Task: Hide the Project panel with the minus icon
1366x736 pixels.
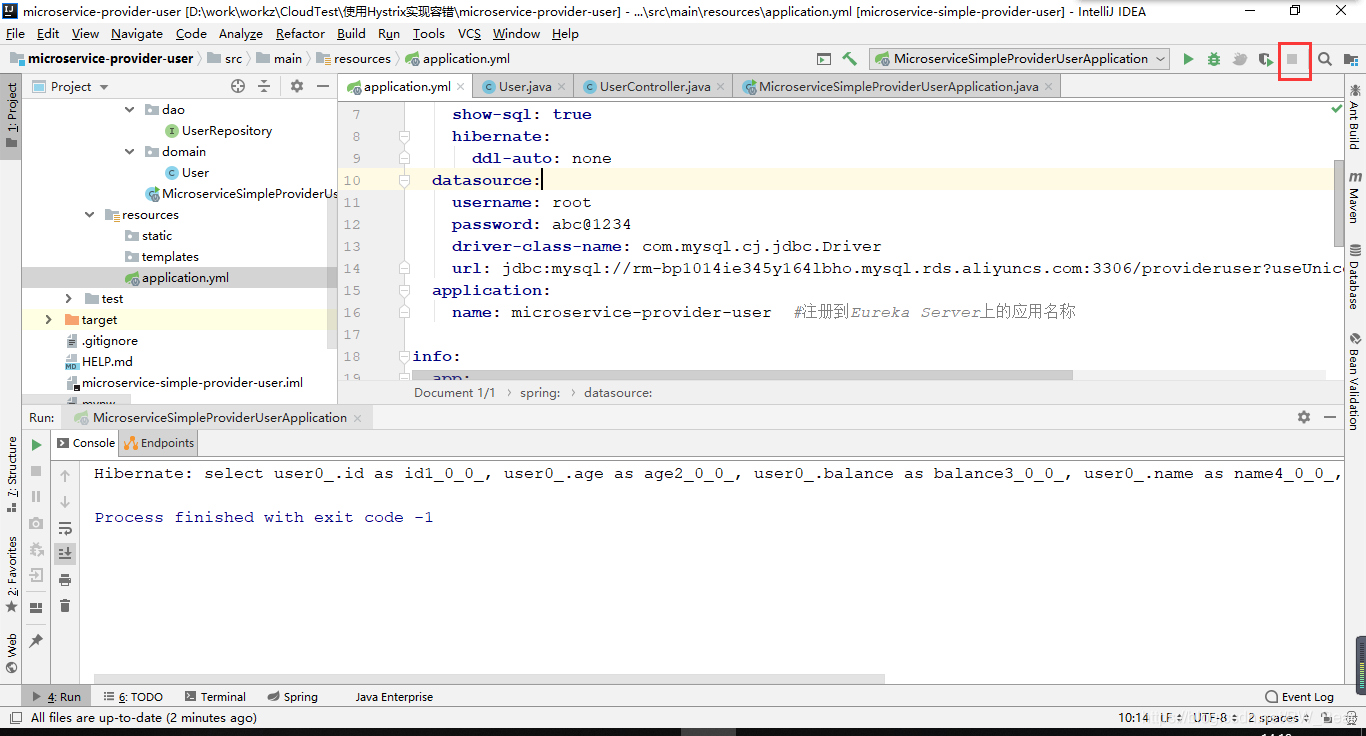Action: [323, 86]
